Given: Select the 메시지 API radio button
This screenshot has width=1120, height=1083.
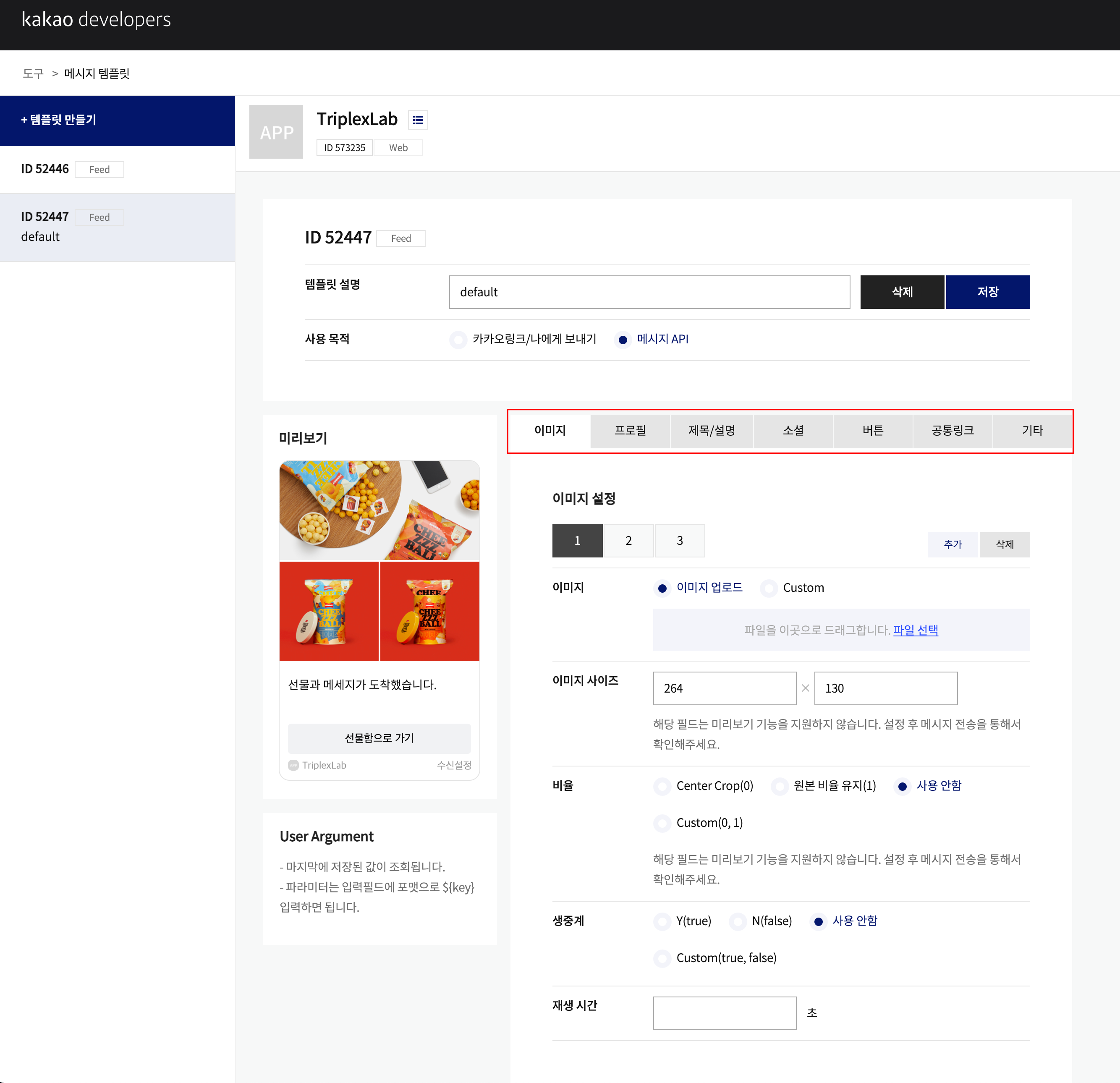Looking at the screenshot, I should [x=623, y=340].
